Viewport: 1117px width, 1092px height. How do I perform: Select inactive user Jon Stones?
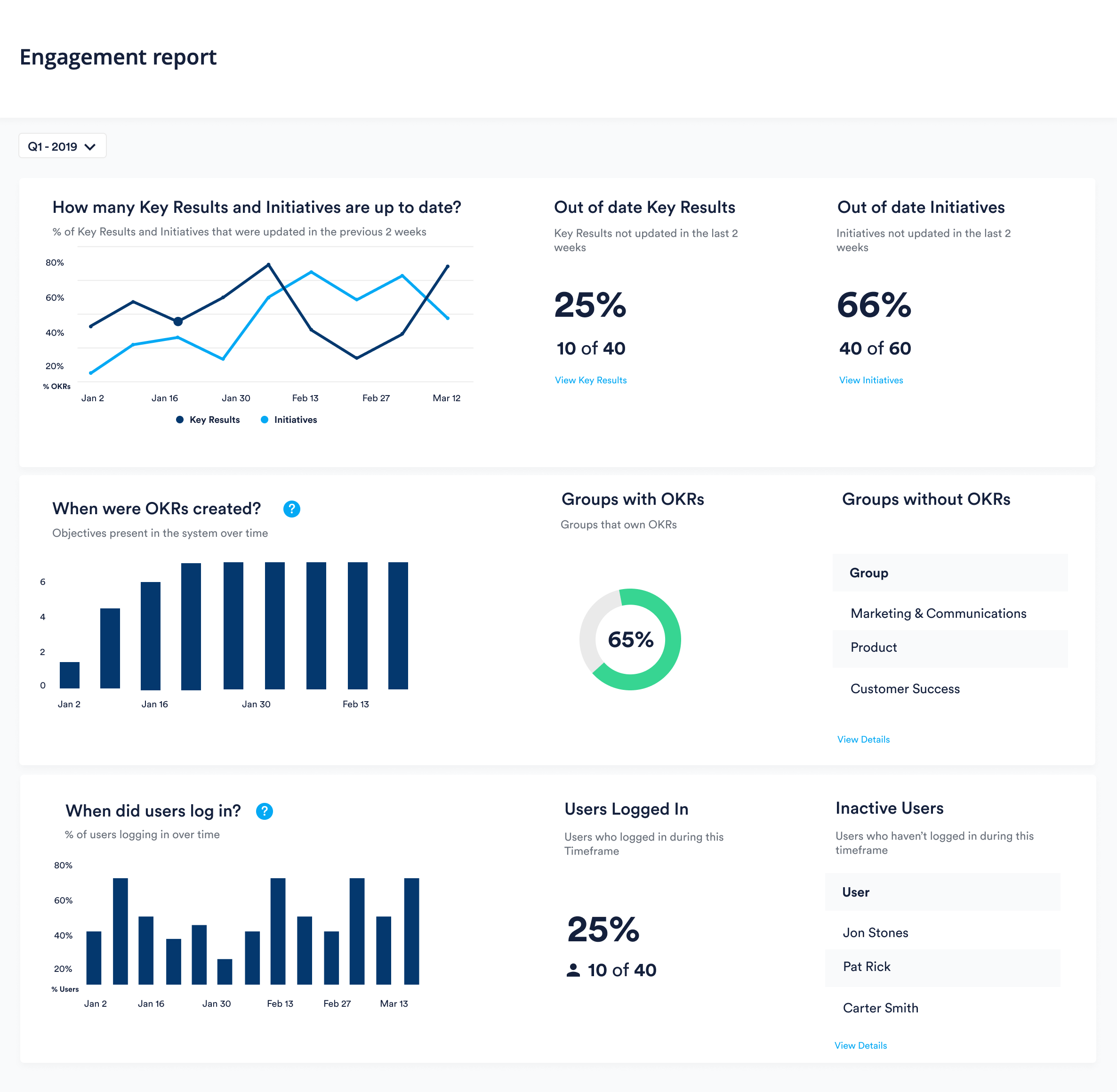point(875,932)
